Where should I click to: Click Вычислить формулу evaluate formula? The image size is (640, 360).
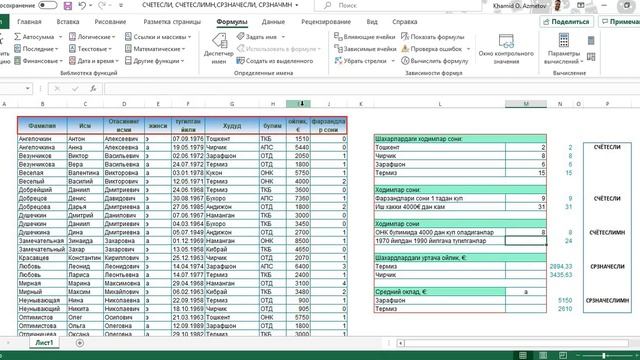point(434,61)
